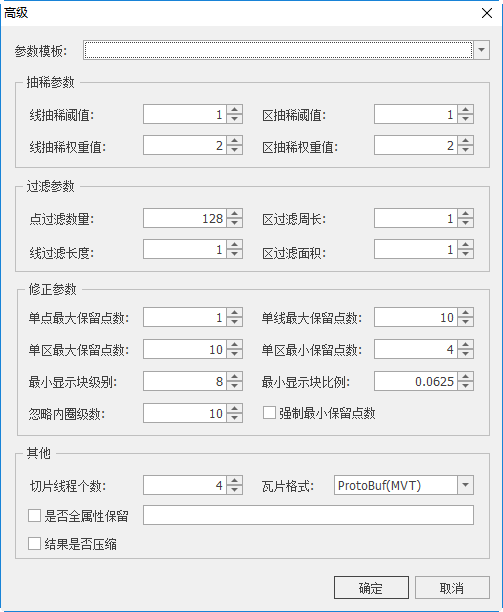Increase 点过滤数量 using the up spinner arrow

pos(235,213)
